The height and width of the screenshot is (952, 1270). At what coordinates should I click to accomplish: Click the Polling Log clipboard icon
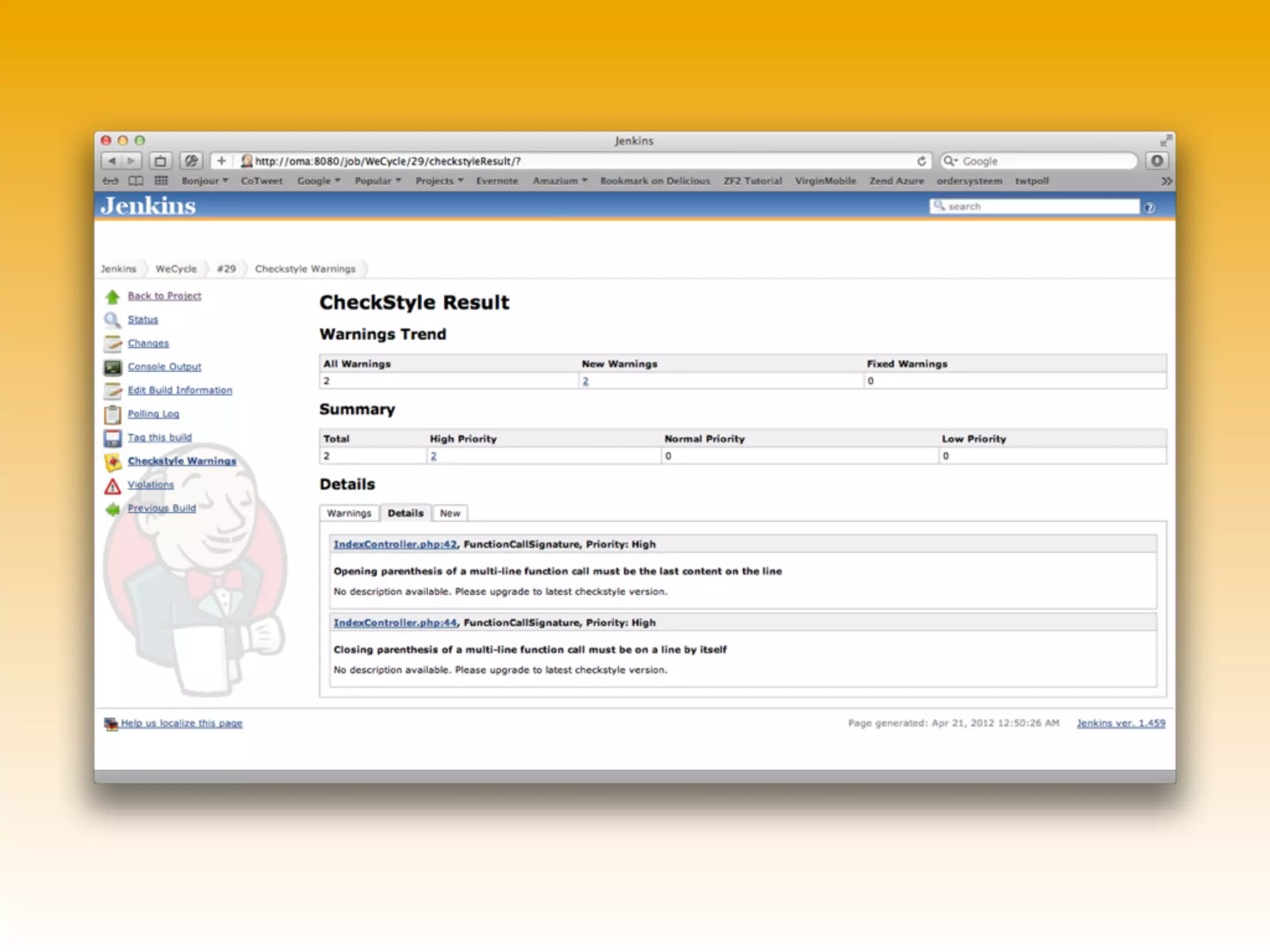click(112, 415)
